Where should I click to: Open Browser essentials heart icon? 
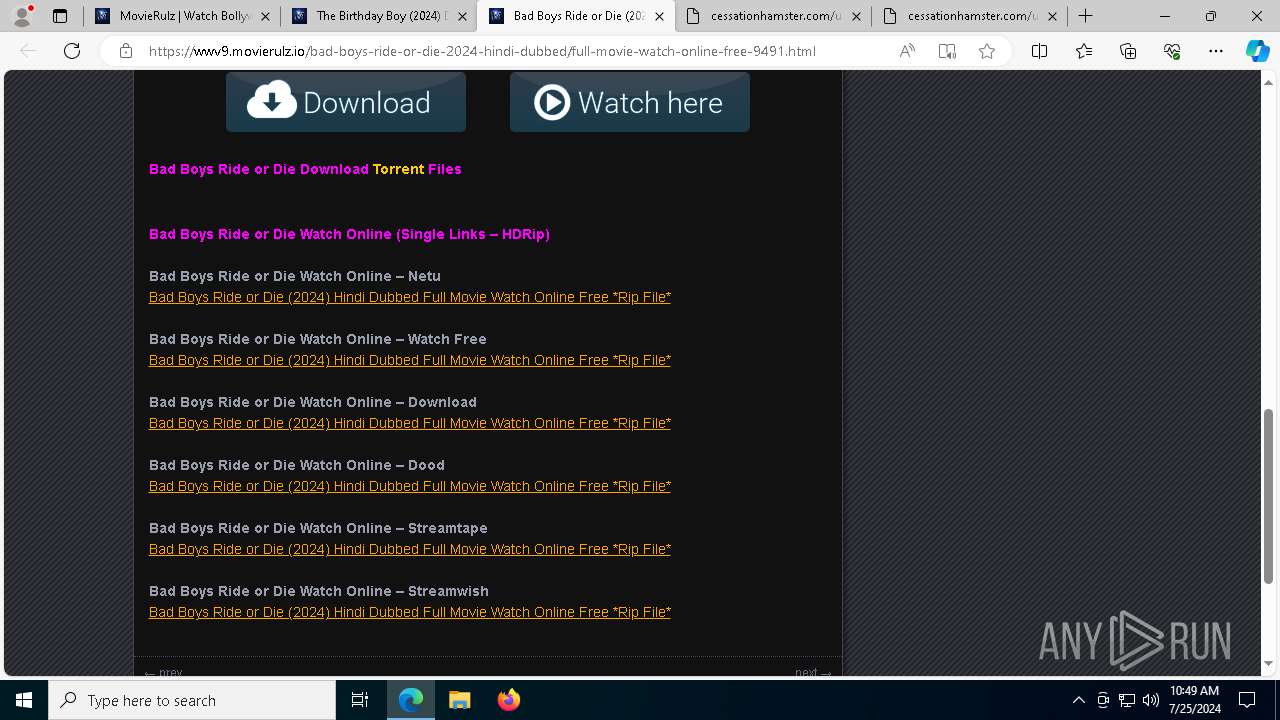(1172, 51)
